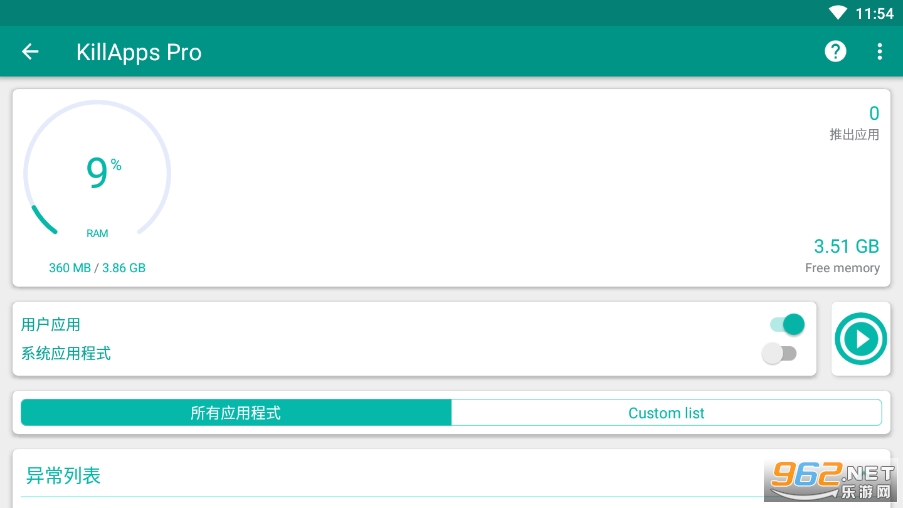Viewport: 903px width, 508px height.
Task: Switch to the Custom list tab
Action: point(666,413)
